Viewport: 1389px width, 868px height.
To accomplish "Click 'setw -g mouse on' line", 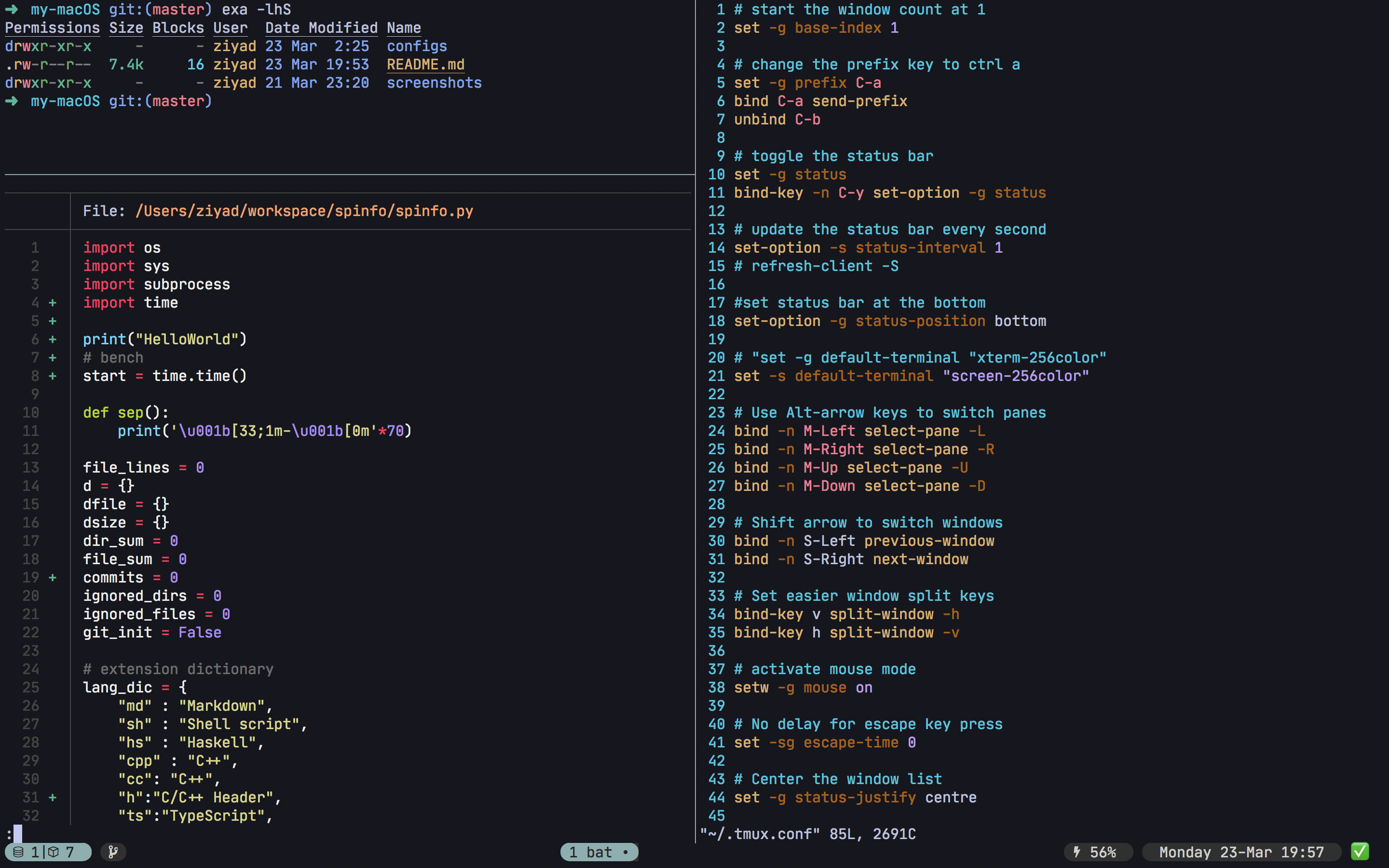I will (803, 688).
